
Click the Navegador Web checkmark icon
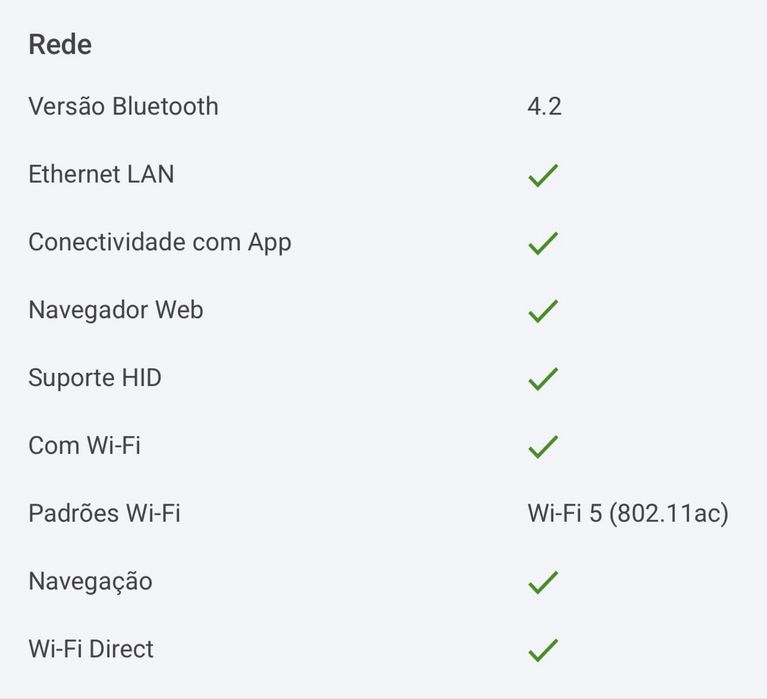click(x=543, y=311)
